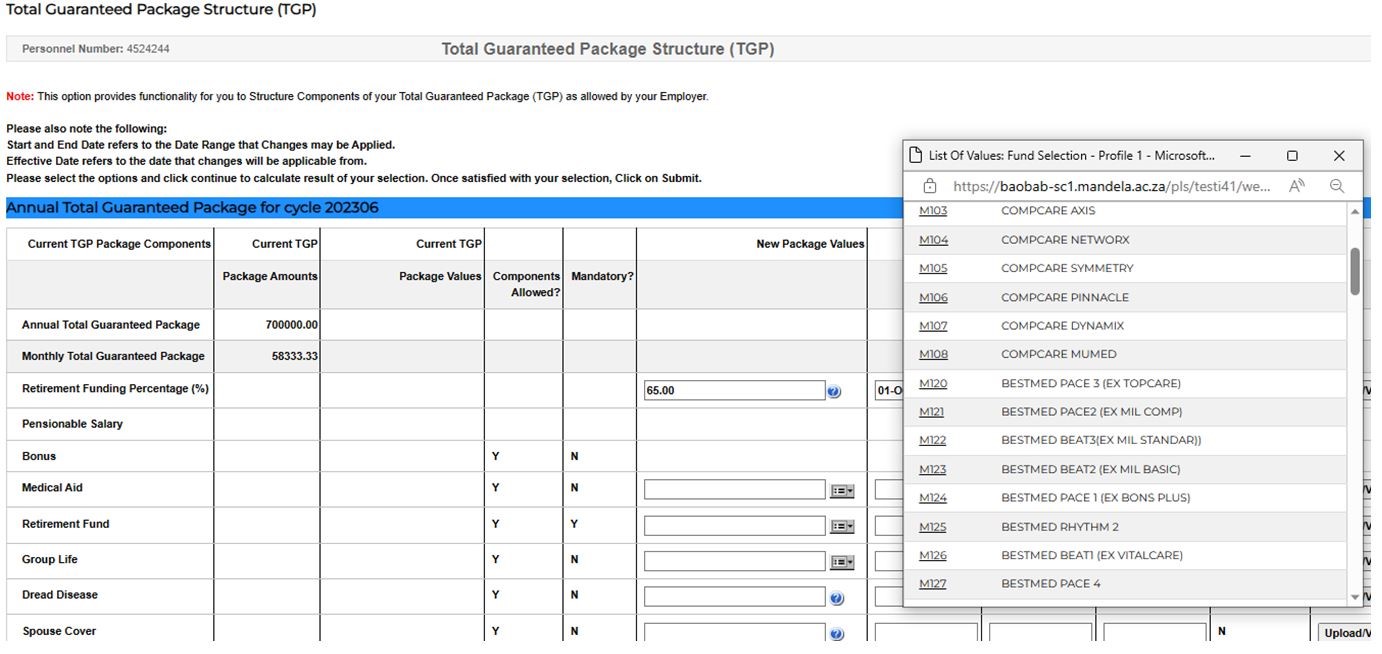Screen dimensions: 1382x654
Task: Minimize the List Of Values popup window
Action: pos(1245,156)
